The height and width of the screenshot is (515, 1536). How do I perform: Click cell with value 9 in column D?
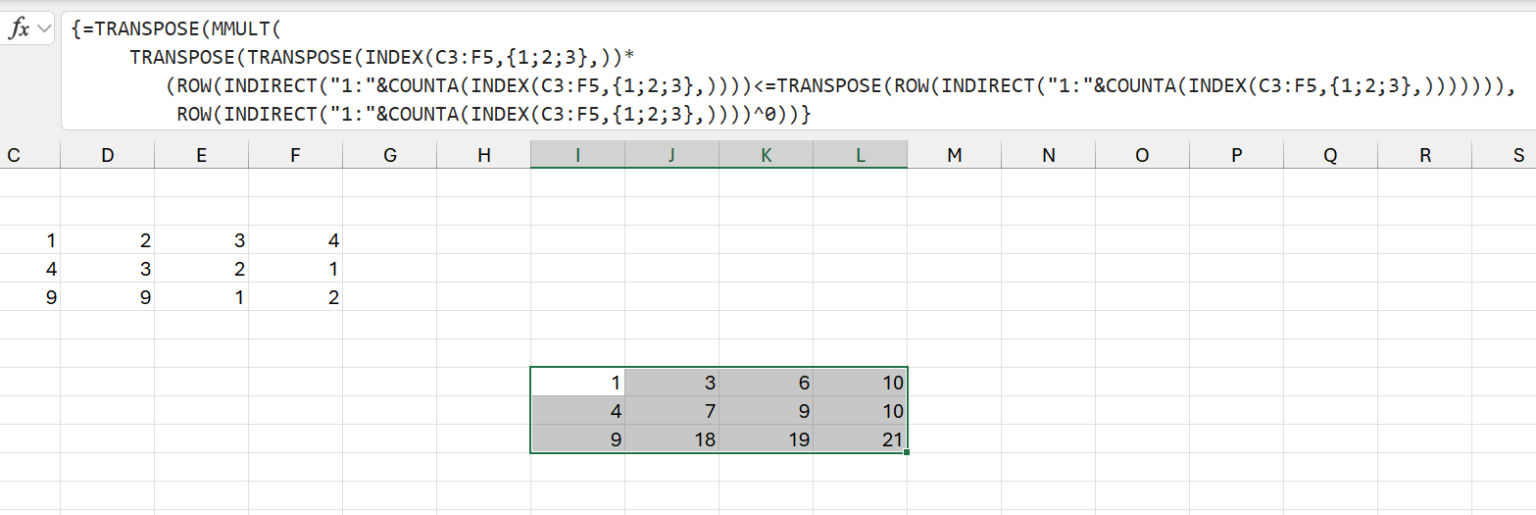pyautogui.click(x=107, y=297)
